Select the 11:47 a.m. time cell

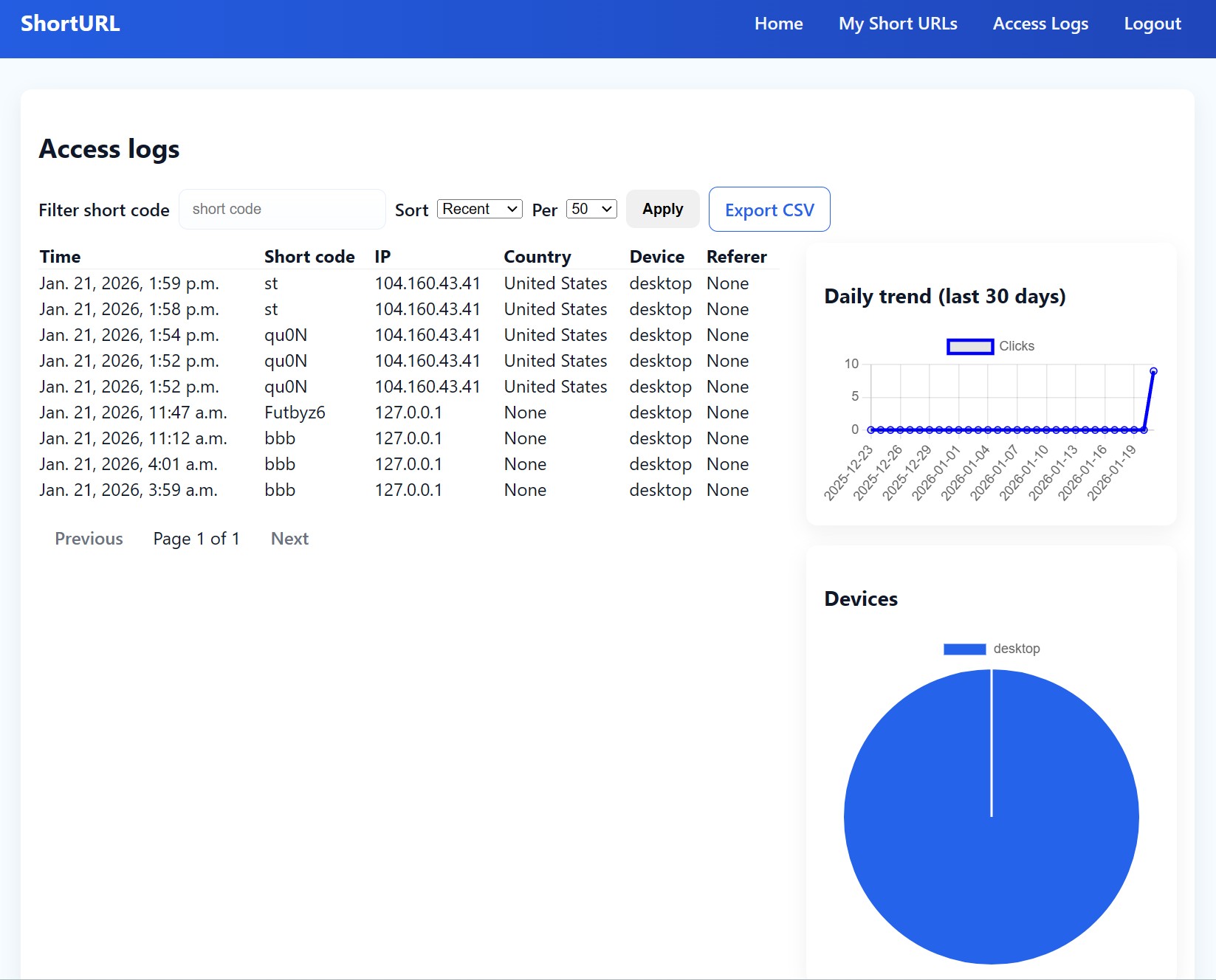[133, 413]
